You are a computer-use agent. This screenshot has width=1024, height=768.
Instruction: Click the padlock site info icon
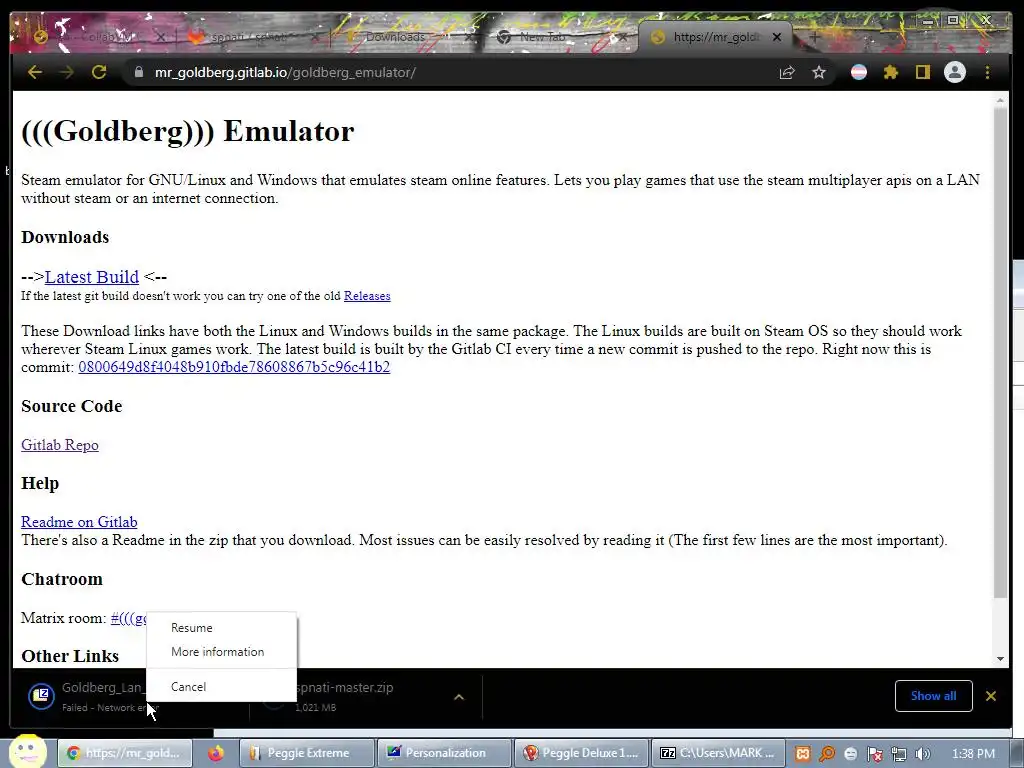tap(138, 72)
